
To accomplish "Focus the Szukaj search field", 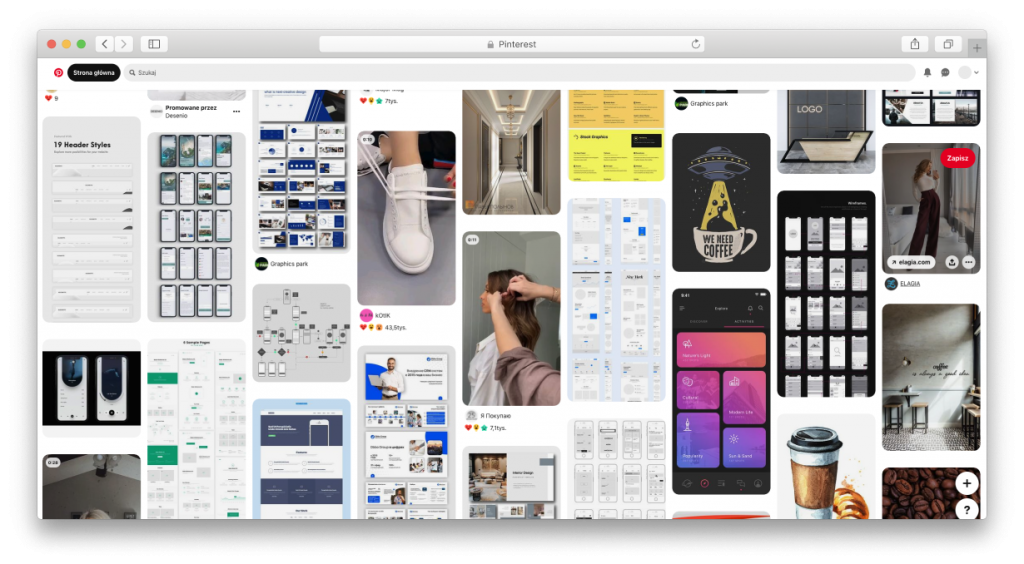I will [x=520, y=72].
